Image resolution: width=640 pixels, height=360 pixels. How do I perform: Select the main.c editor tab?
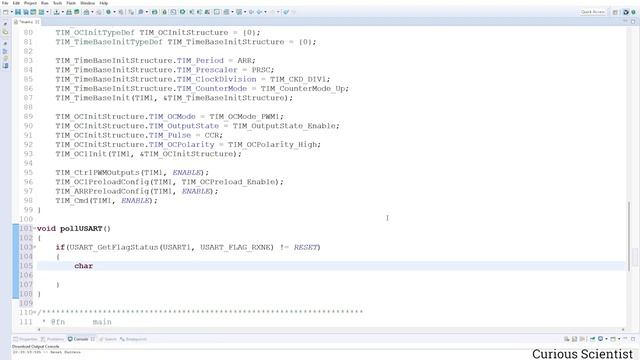(x=27, y=22)
